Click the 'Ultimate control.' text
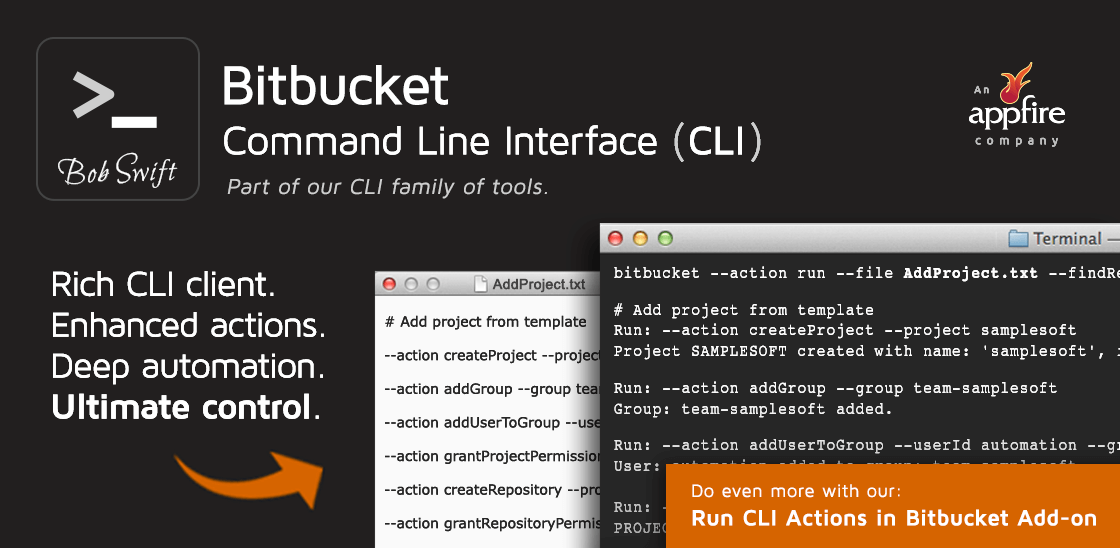This screenshot has height=548, width=1120. 186,408
